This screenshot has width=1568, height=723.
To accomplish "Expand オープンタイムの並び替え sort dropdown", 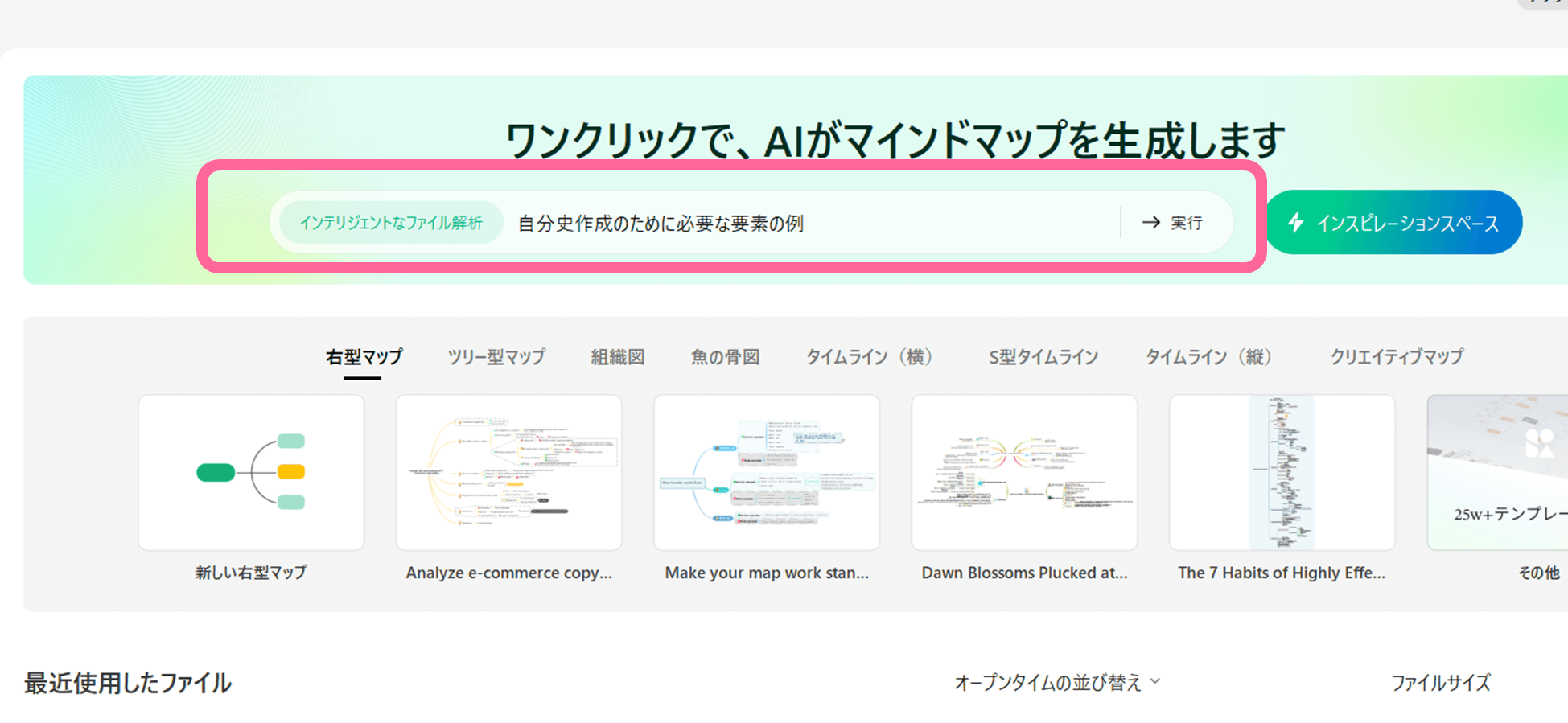I will click(1057, 683).
